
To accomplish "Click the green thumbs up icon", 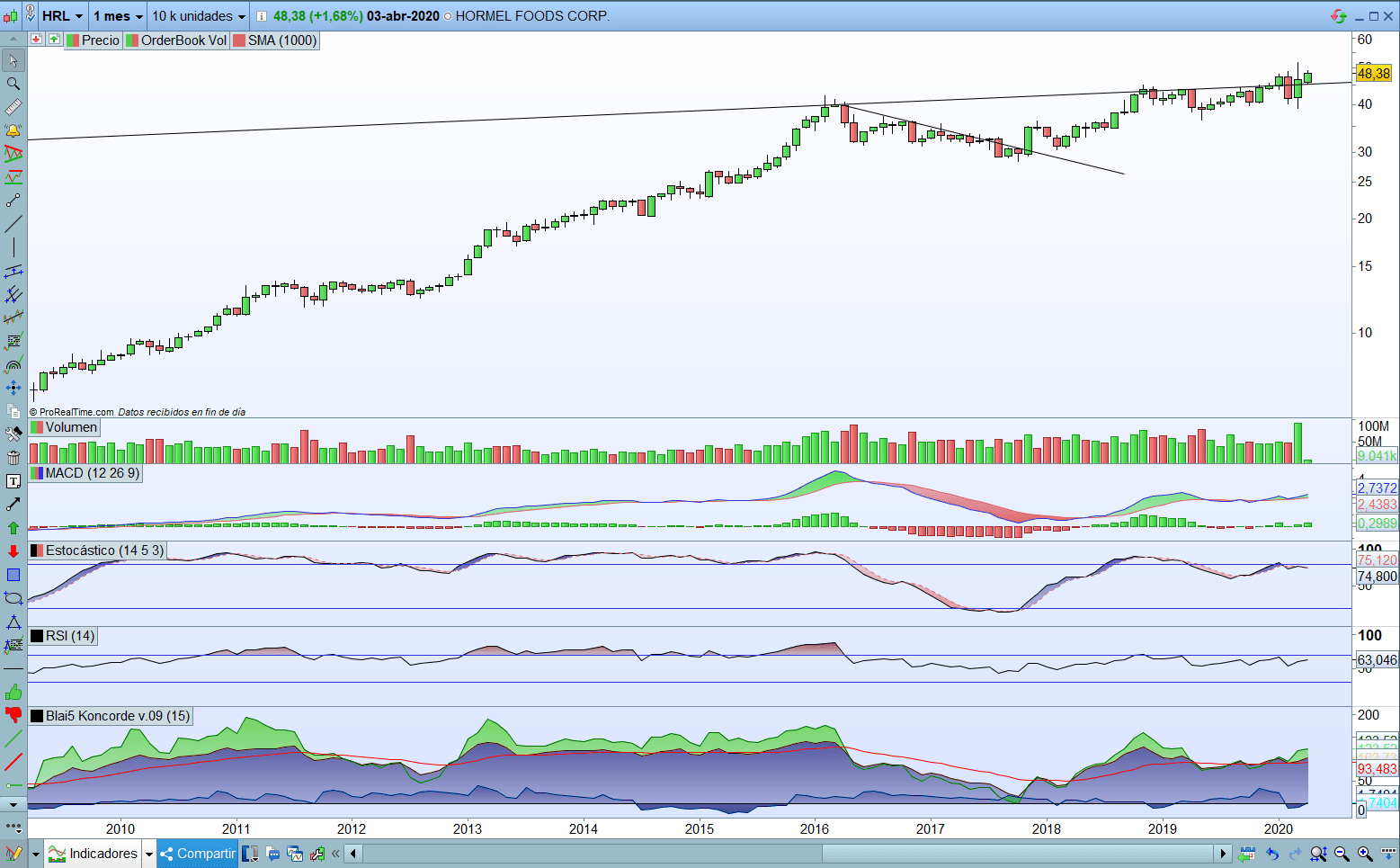I will point(13,692).
